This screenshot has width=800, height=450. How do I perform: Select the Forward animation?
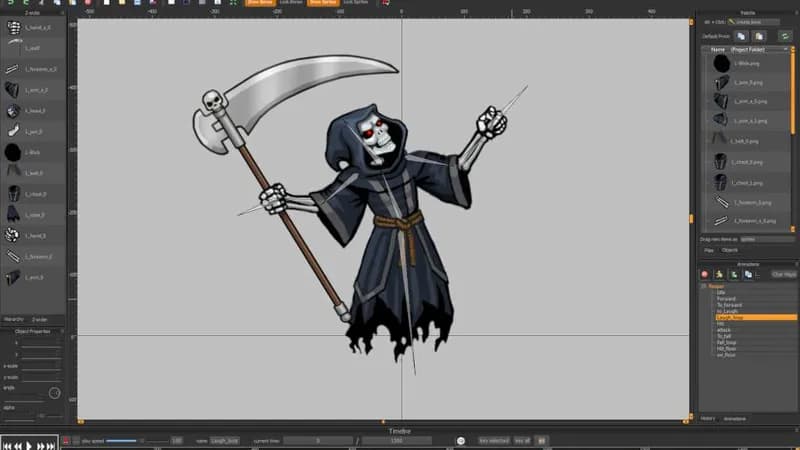tap(726, 298)
